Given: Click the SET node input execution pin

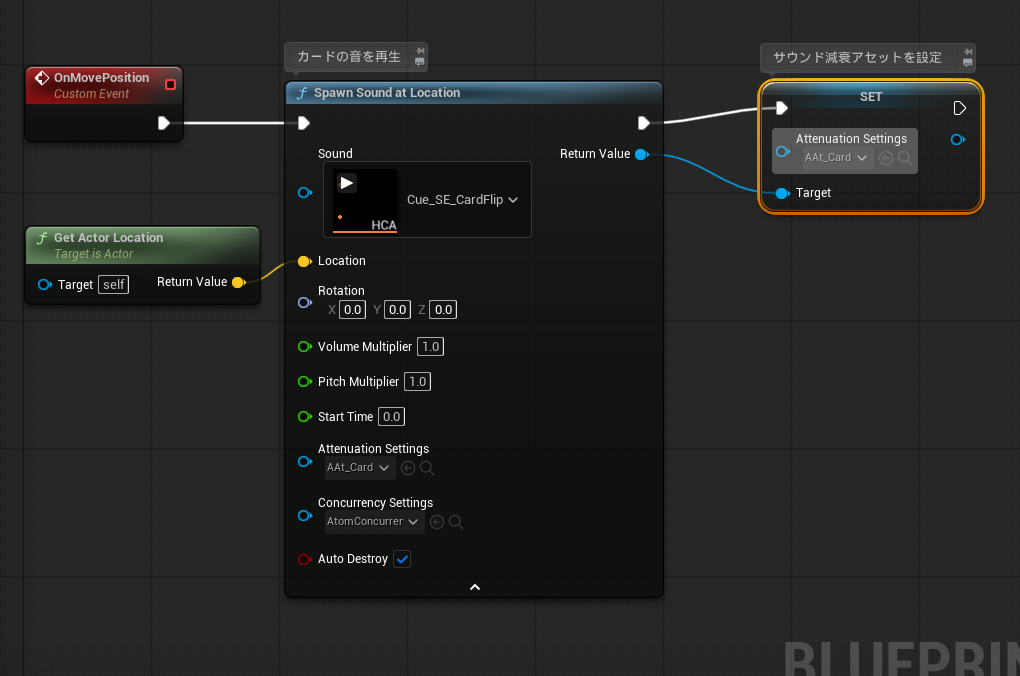Looking at the screenshot, I should [x=782, y=108].
